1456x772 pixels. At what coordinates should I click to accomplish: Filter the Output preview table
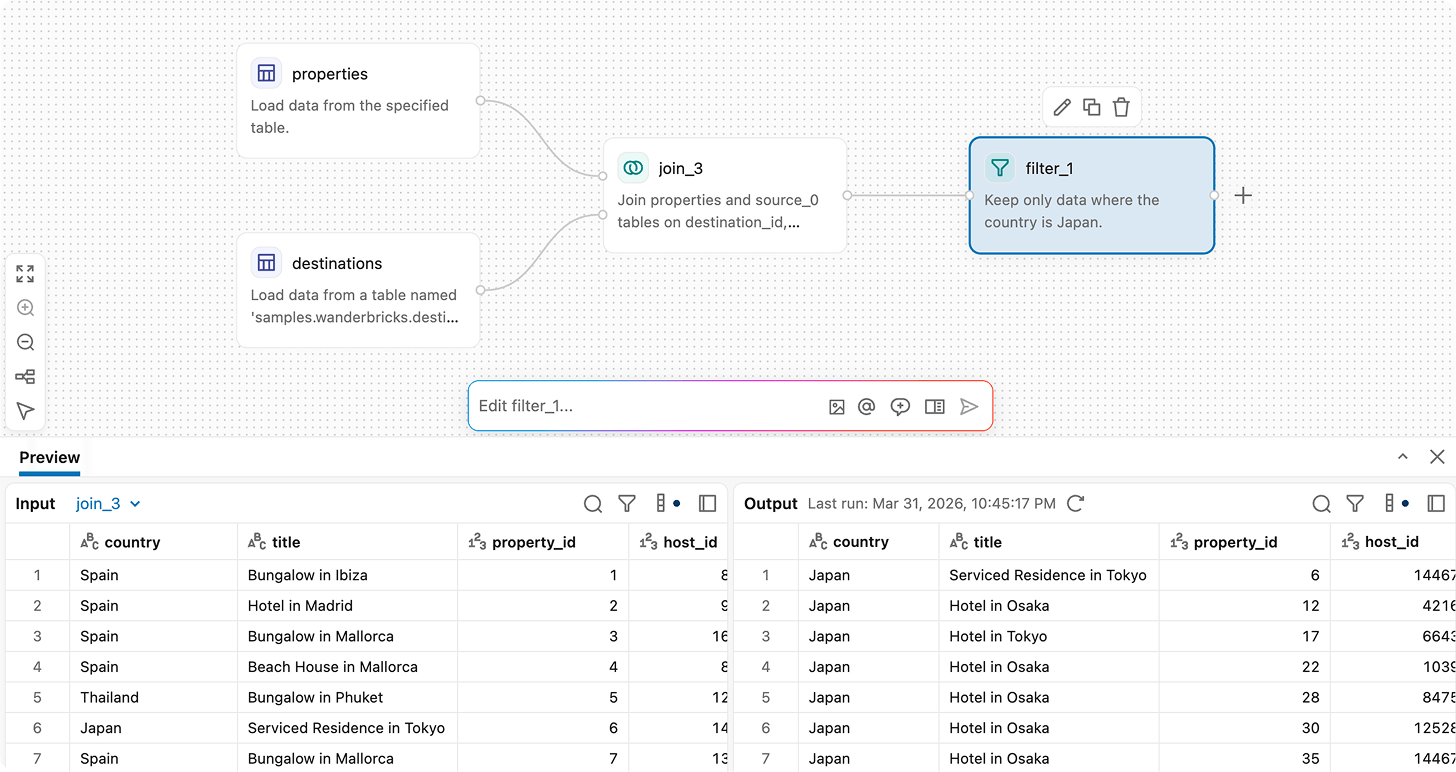[x=1355, y=504]
